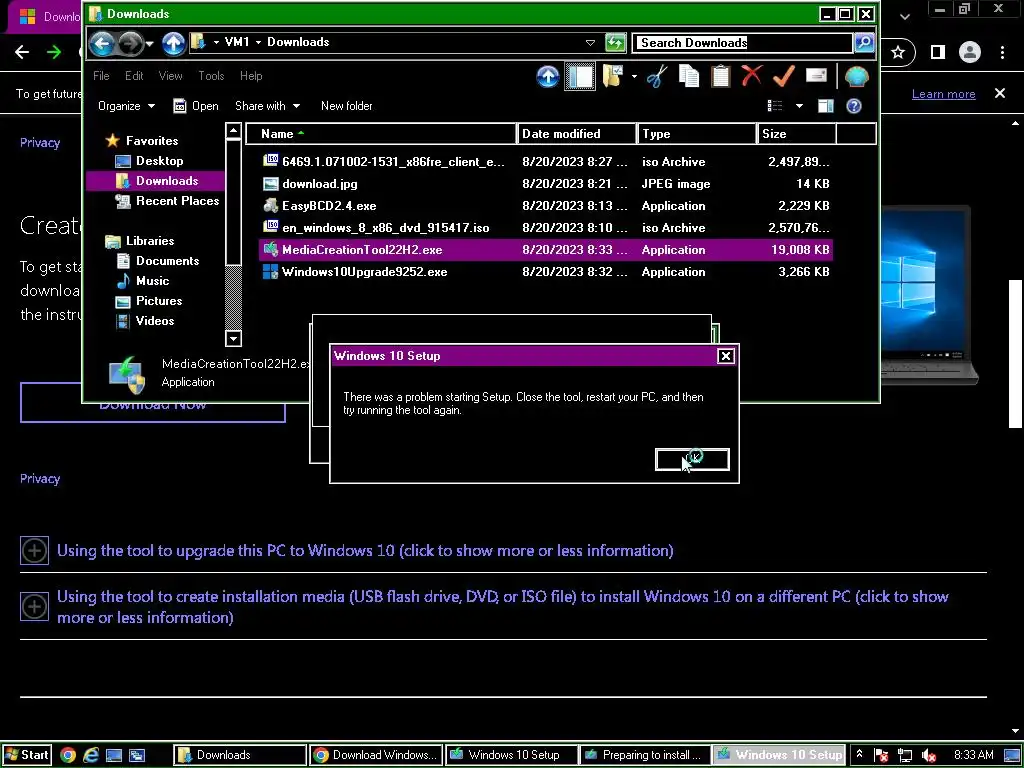Toggle the navigation pane toolbar icon

point(579,76)
